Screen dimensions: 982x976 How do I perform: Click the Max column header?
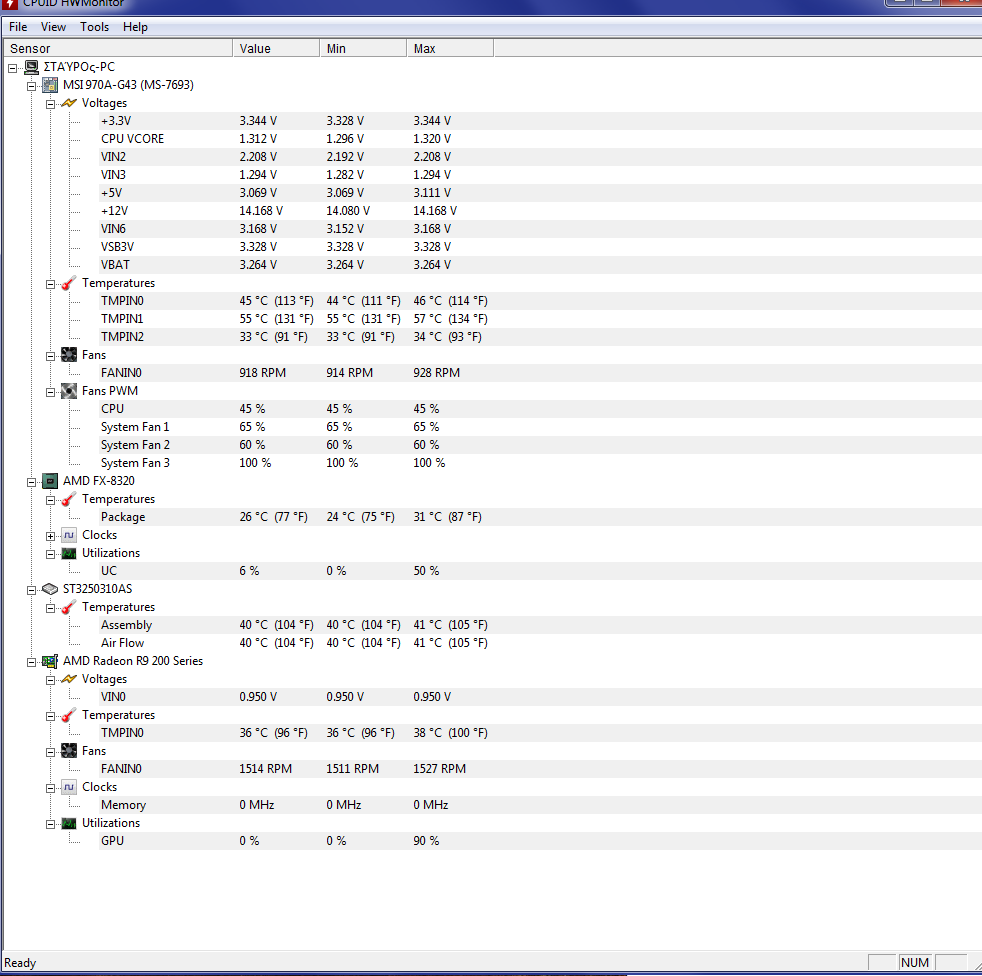[x=450, y=48]
